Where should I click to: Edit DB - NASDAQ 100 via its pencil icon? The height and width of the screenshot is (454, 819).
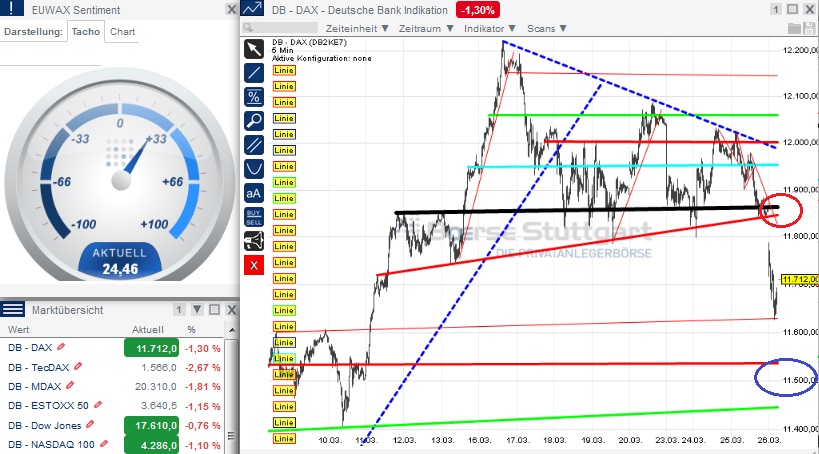104,444
